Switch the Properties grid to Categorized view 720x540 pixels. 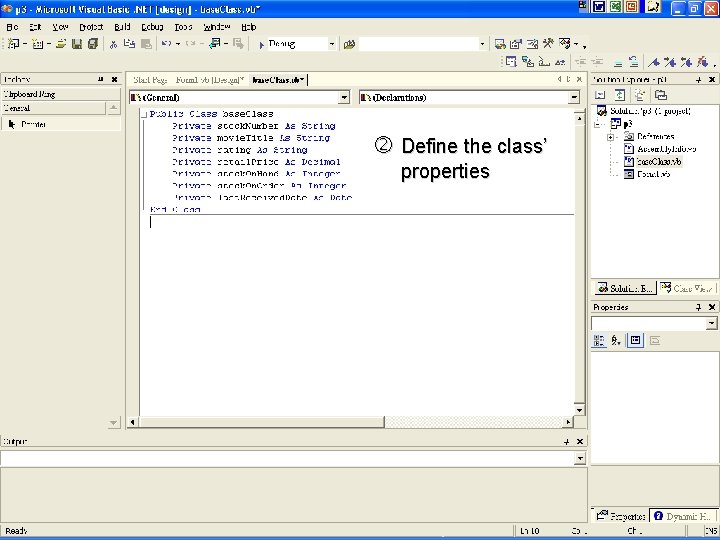point(599,340)
